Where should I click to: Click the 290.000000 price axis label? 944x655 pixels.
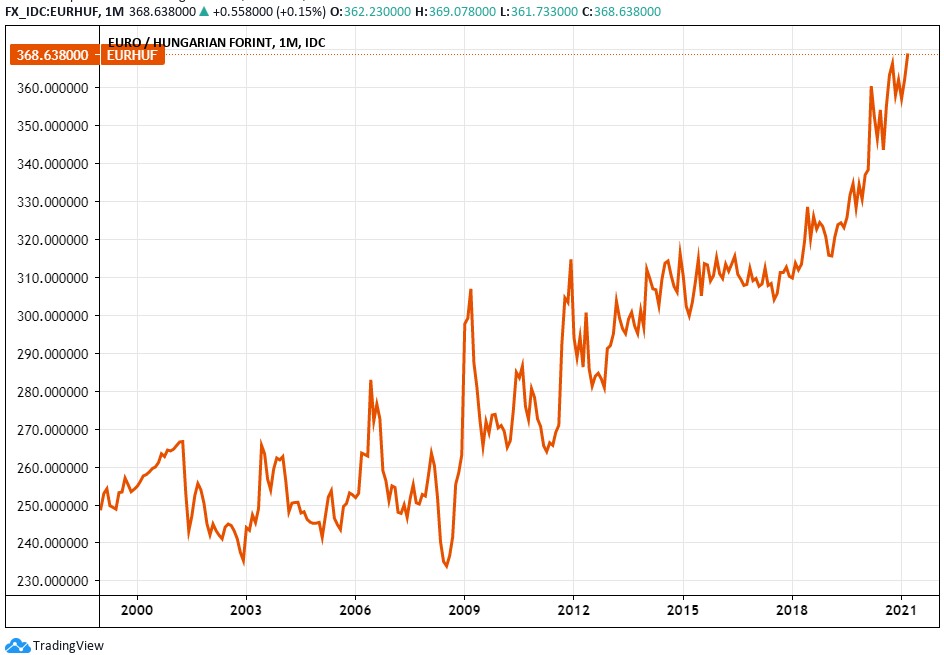click(53, 353)
